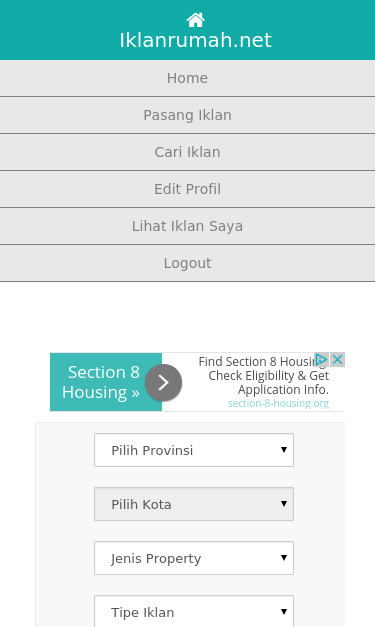
Task: Click the Iklanrumah.net site title
Action: (195, 40)
